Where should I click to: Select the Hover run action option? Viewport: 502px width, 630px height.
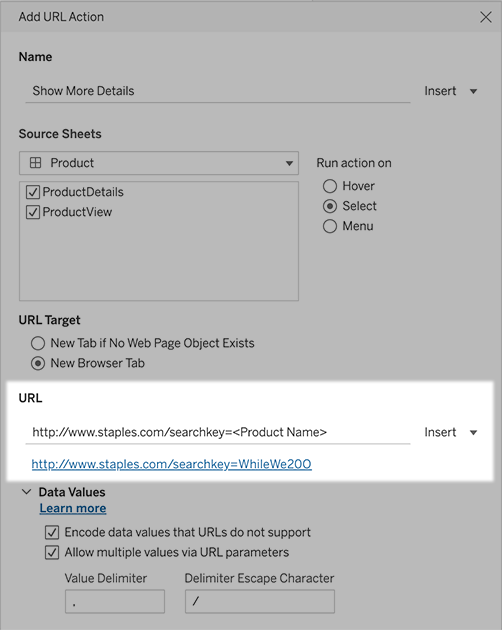click(330, 186)
